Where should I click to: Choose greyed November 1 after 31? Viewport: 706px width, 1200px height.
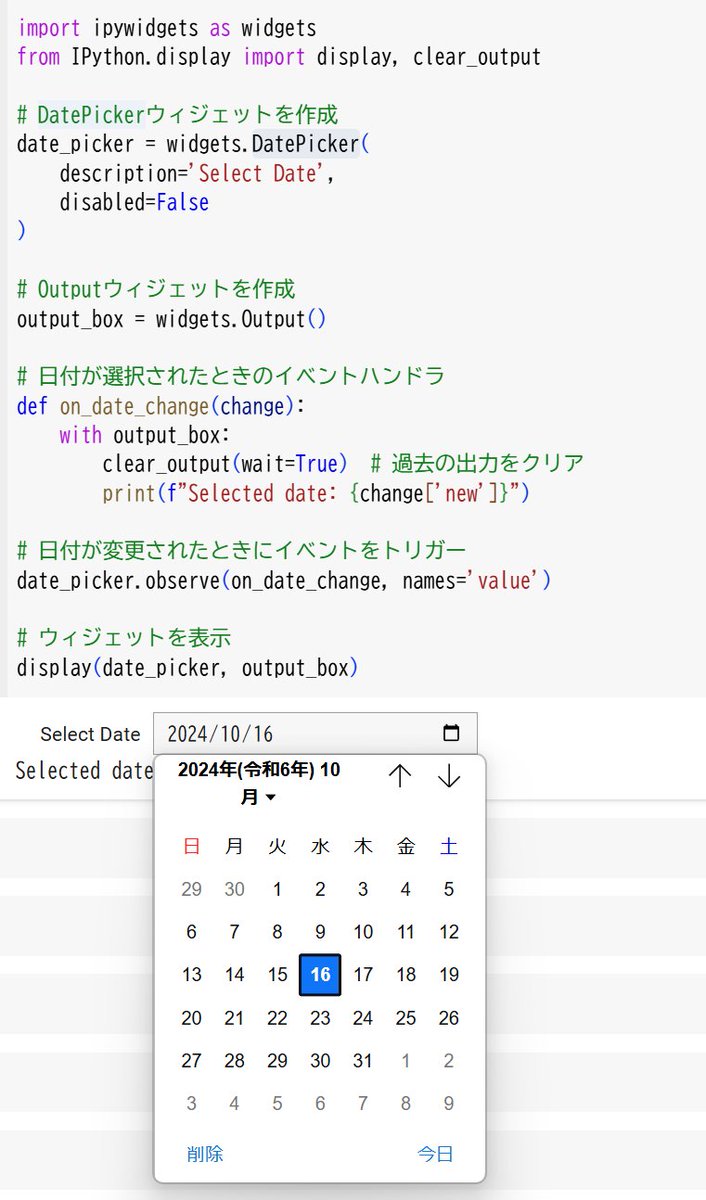click(x=406, y=1061)
